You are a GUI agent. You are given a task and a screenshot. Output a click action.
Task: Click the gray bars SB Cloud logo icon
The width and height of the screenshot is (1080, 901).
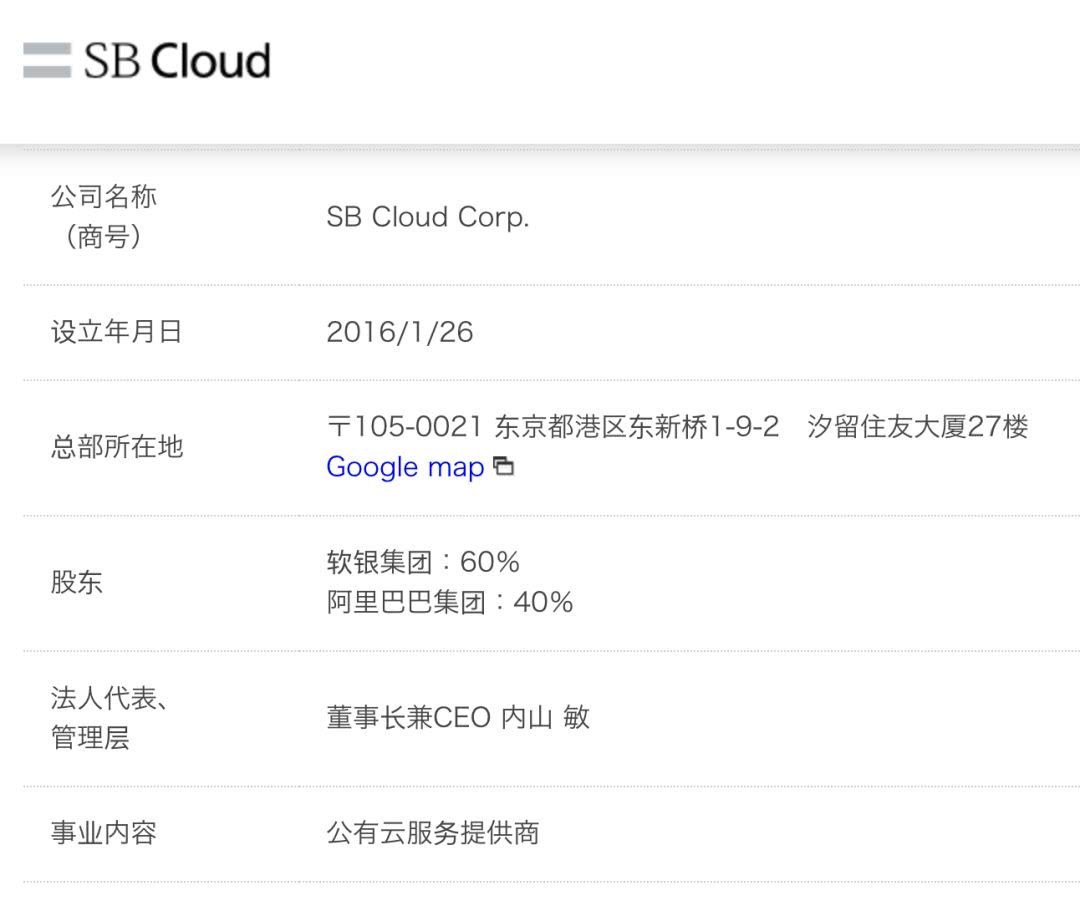[x=47, y=60]
